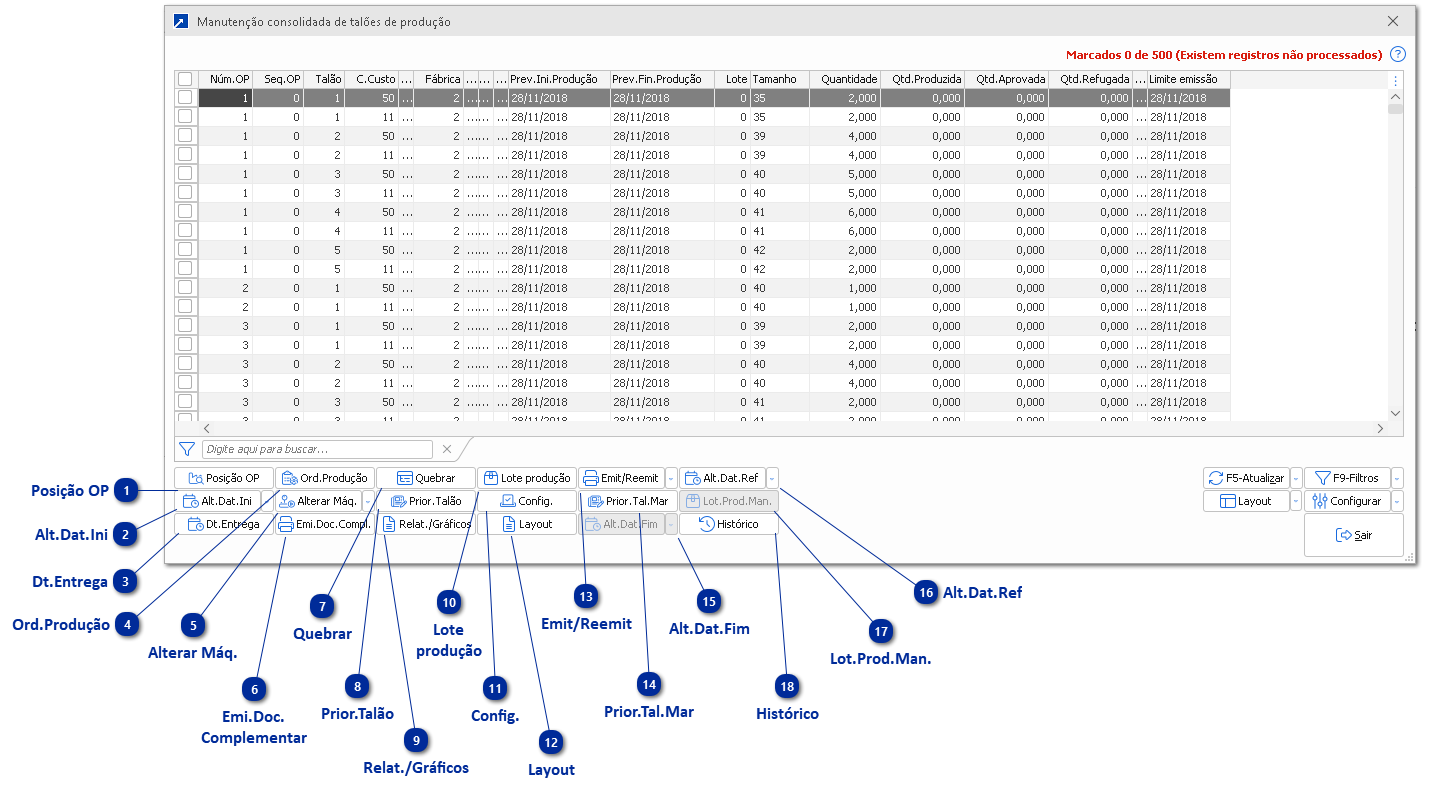This screenshot has height=796, width=1439.
Task: Toggle the select-all checkbox in grid header
Action: [185, 79]
